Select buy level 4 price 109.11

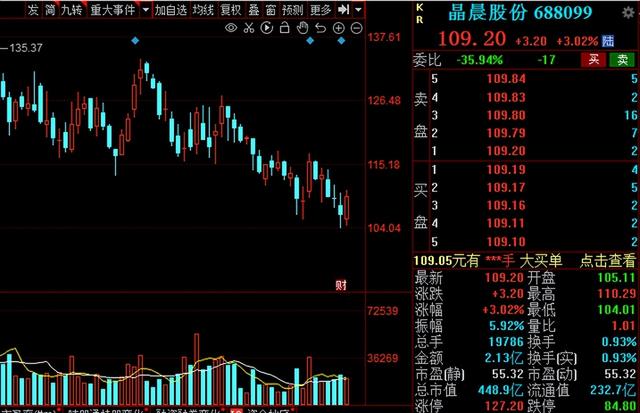pos(506,223)
